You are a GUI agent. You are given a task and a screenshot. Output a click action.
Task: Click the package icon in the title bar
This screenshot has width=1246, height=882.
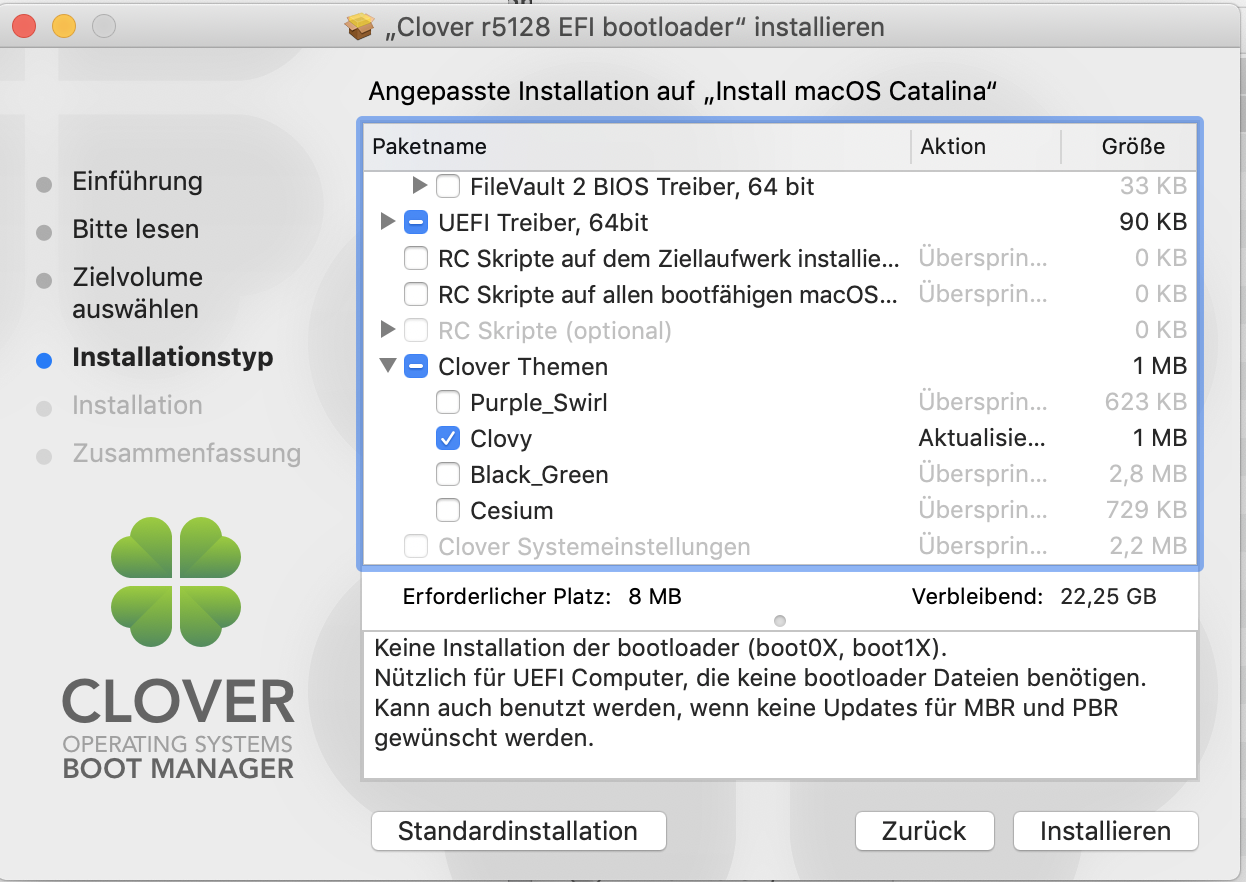(360, 26)
